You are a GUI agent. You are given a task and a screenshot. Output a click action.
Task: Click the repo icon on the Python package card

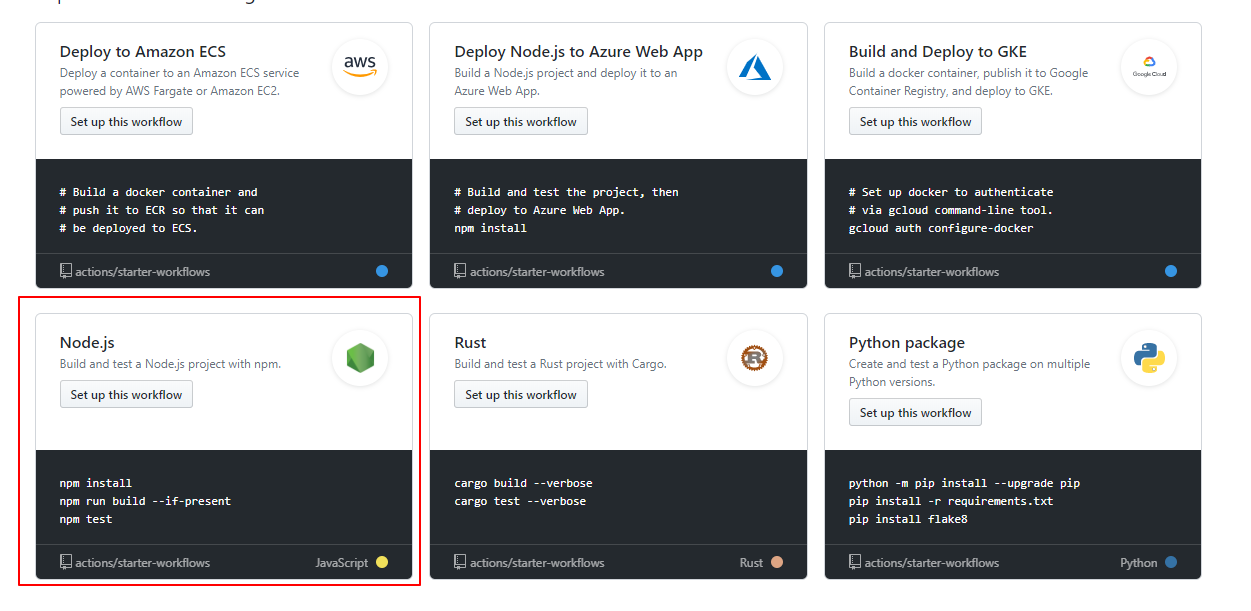point(854,562)
